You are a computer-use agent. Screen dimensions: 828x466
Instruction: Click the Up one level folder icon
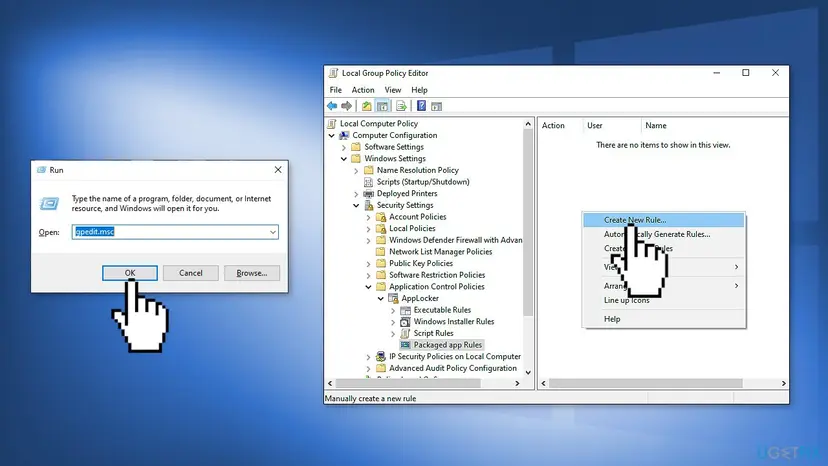[x=366, y=106]
